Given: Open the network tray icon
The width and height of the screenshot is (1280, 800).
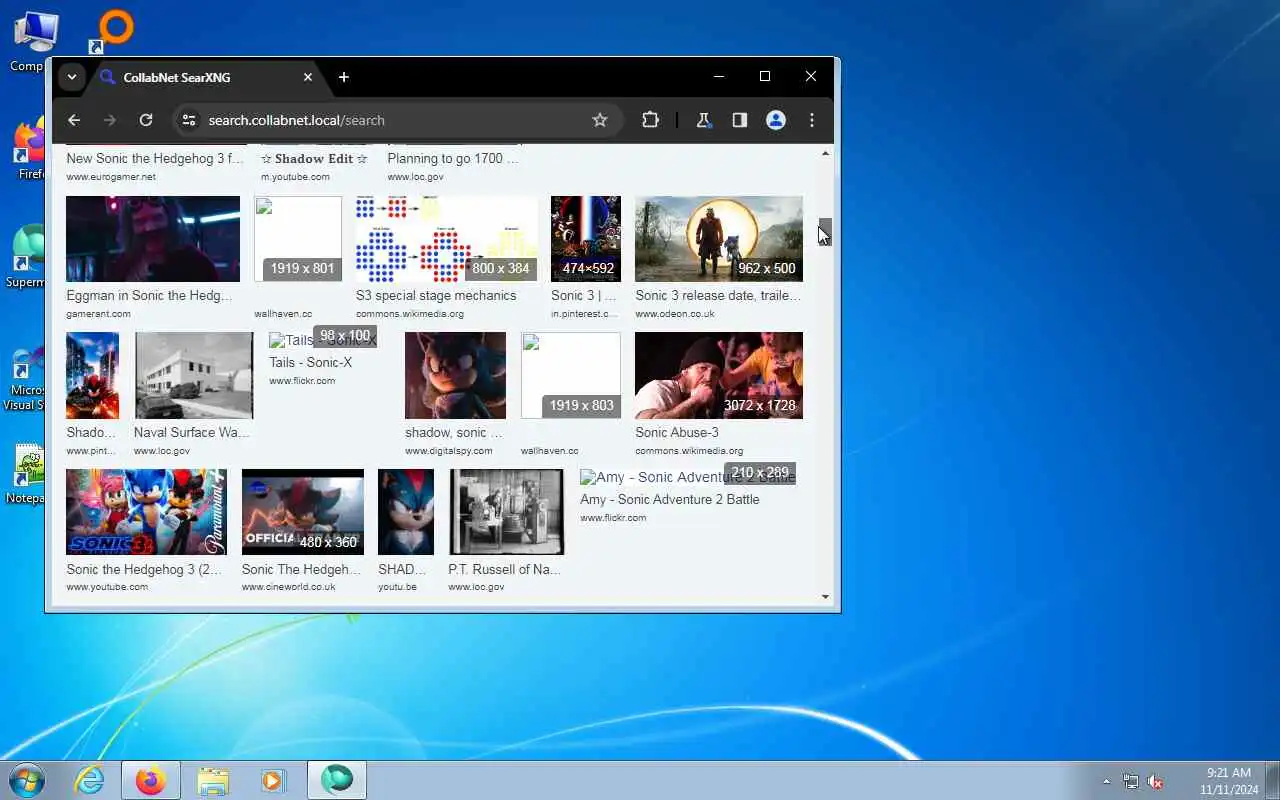Looking at the screenshot, I should (1131, 781).
